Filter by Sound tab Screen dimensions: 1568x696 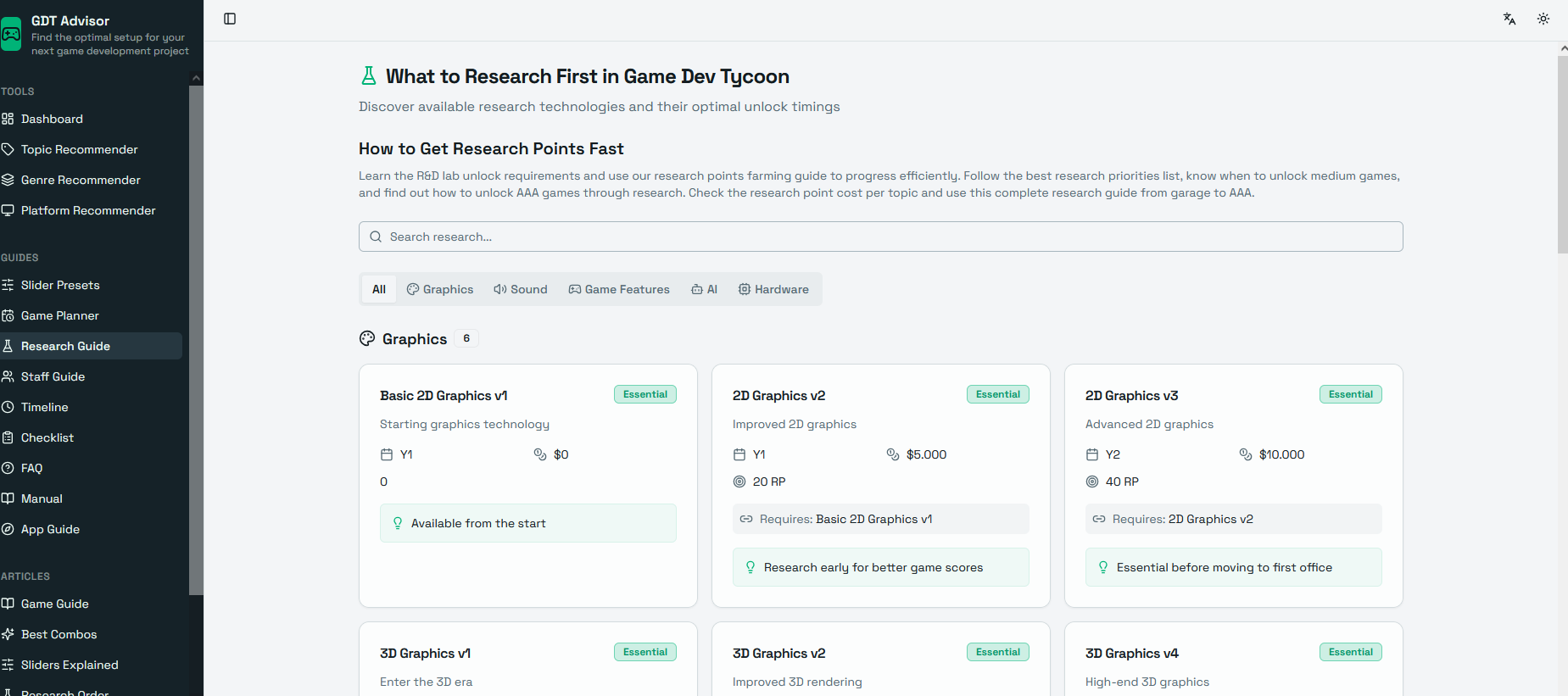tap(521, 289)
